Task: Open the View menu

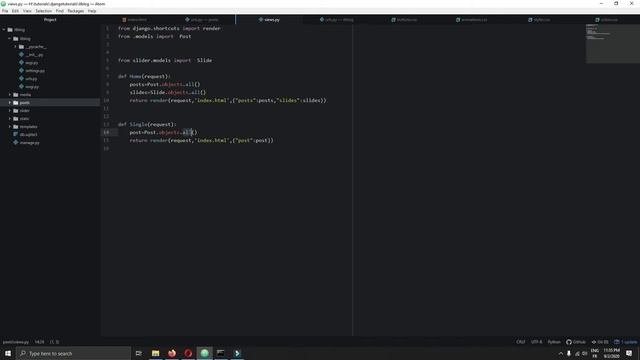Action: coord(27,11)
